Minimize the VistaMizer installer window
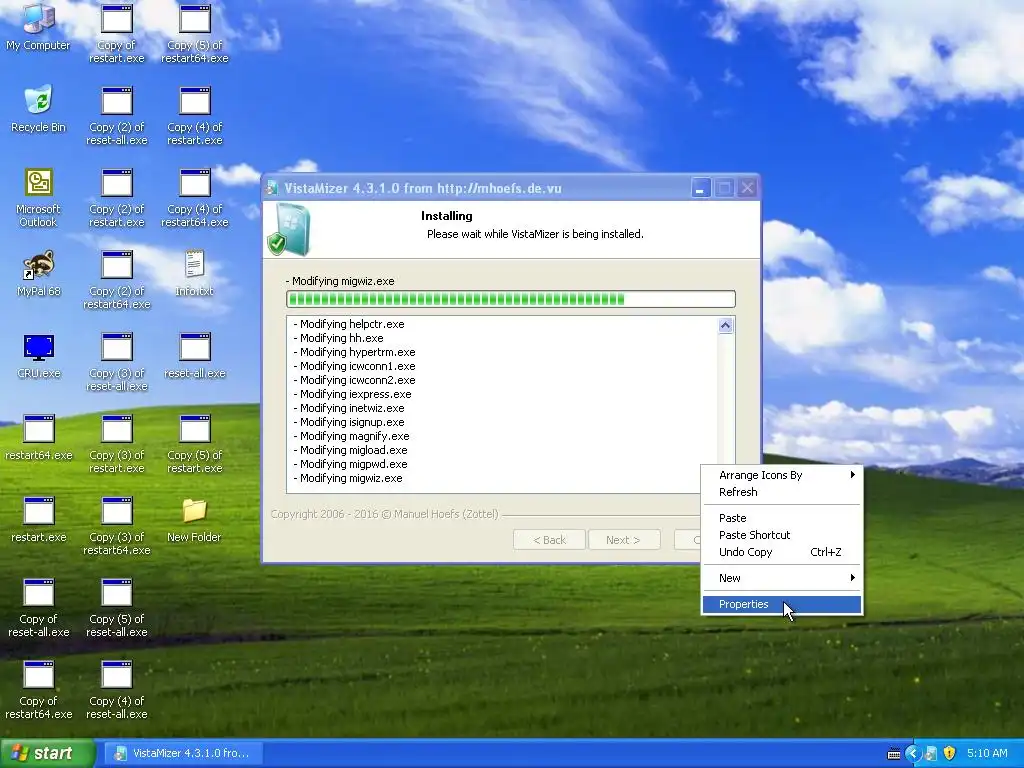The image size is (1024, 768). (701, 189)
